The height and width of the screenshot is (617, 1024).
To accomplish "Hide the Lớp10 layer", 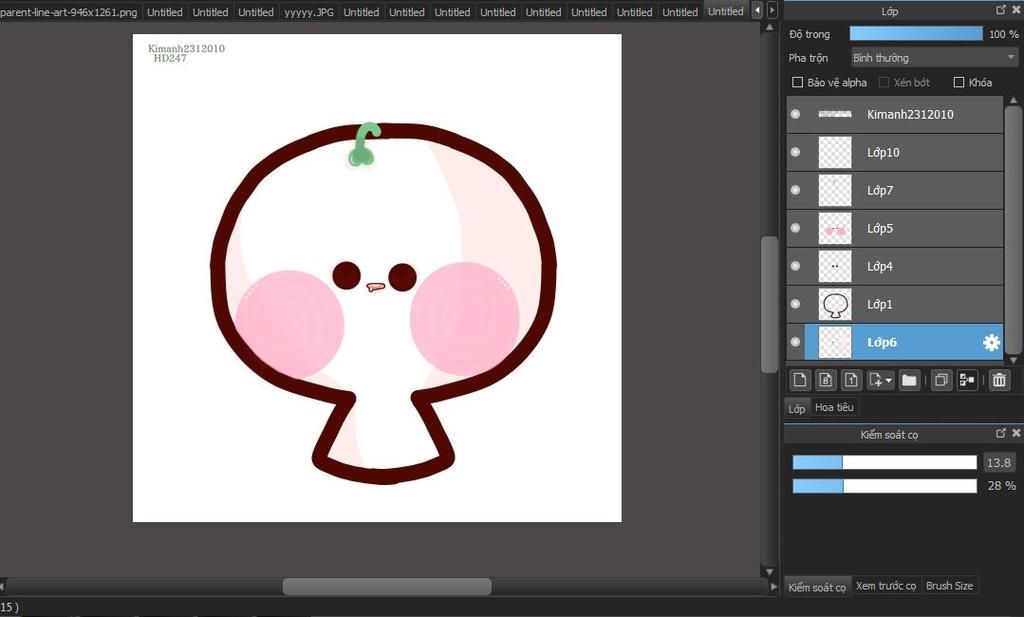I will coord(795,152).
